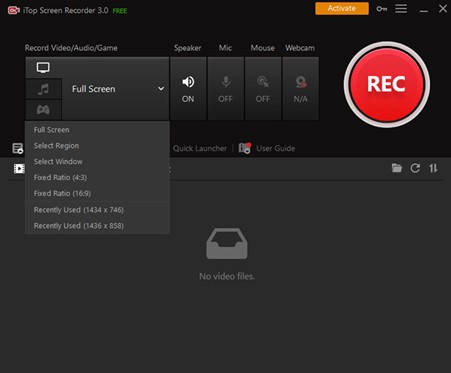This screenshot has width=451, height=373.
Task: Pick Recently Used (1434 x 746)
Action: click(x=97, y=210)
